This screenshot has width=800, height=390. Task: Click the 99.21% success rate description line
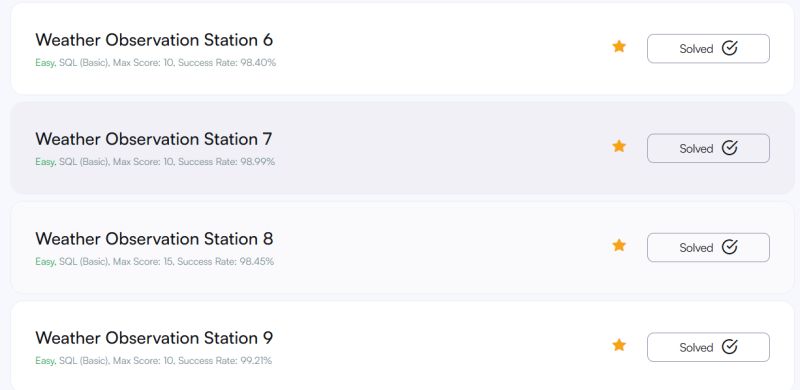click(x=154, y=360)
